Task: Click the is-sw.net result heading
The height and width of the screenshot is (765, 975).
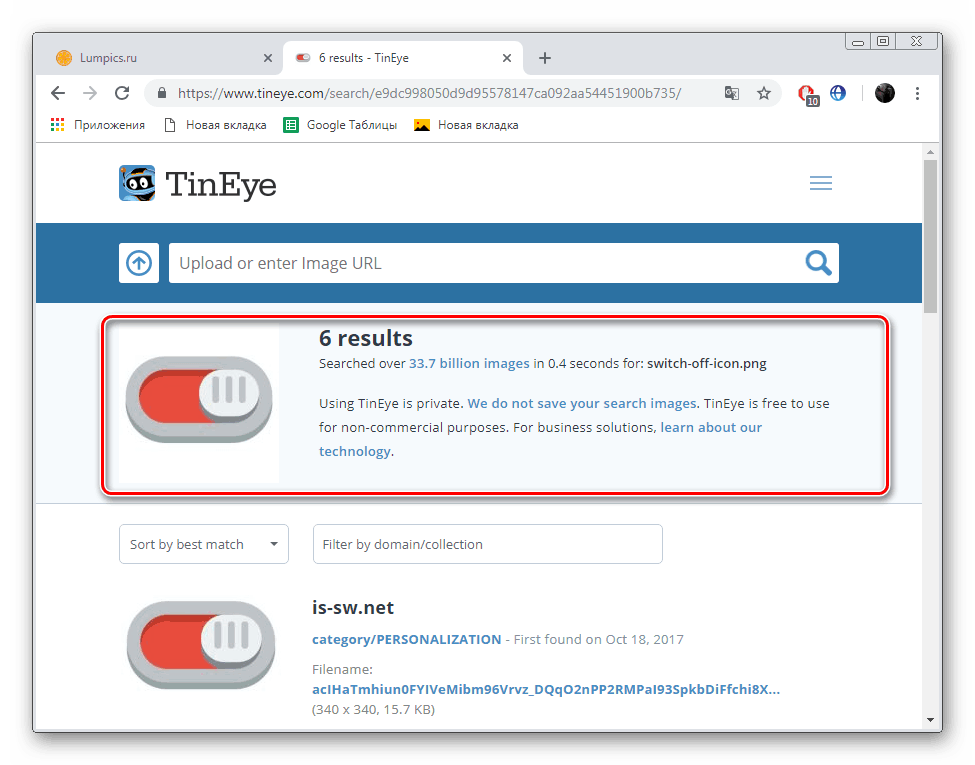Action: click(353, 608)
